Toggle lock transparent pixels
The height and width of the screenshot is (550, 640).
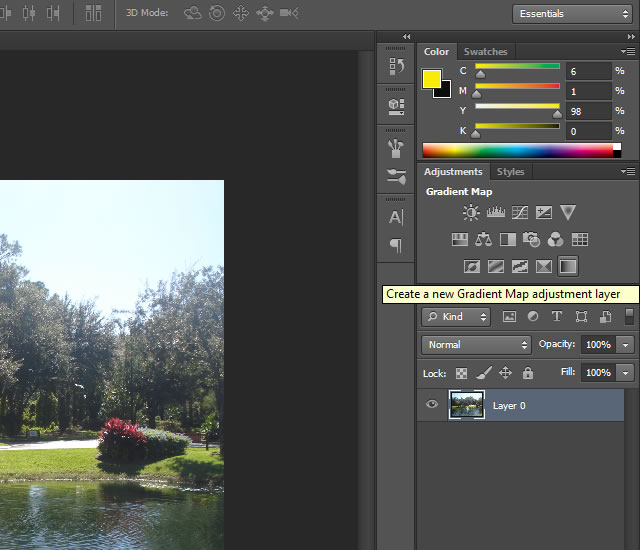tap(461, 373)
